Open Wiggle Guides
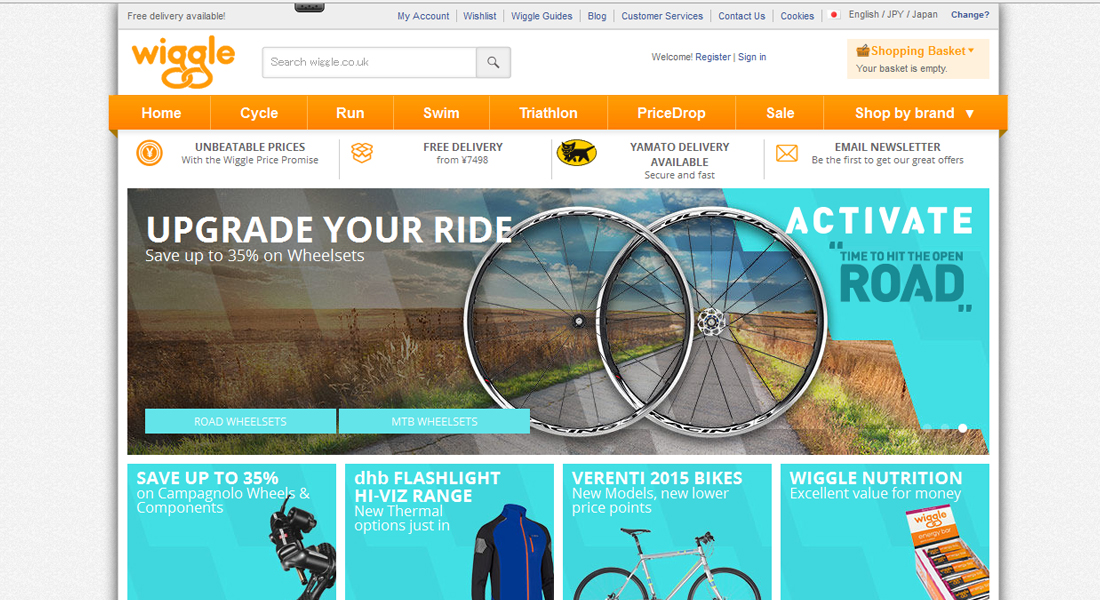 point(542,15)
